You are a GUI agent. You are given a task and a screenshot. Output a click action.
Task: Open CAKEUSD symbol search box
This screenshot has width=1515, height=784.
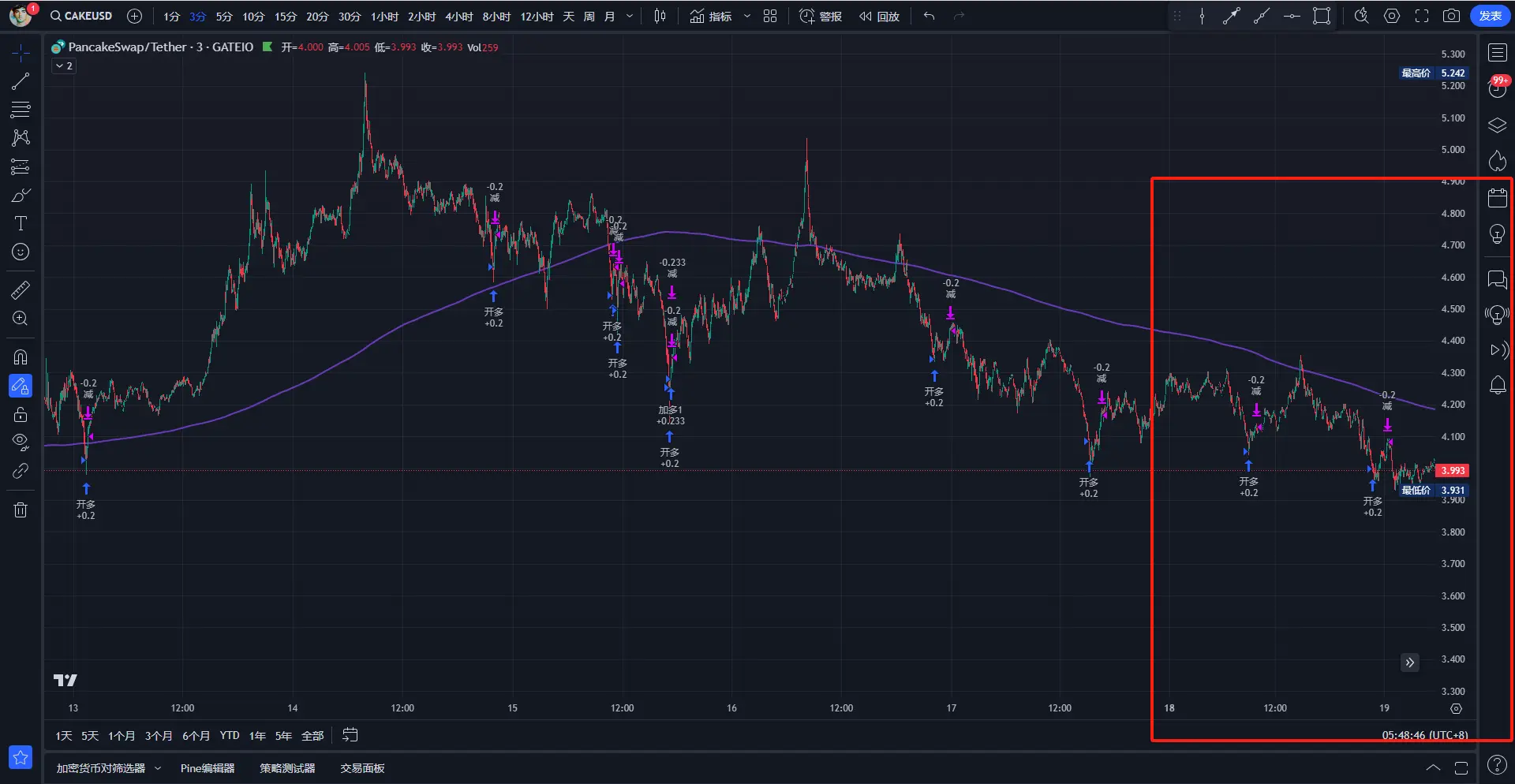tap(82, 16)
